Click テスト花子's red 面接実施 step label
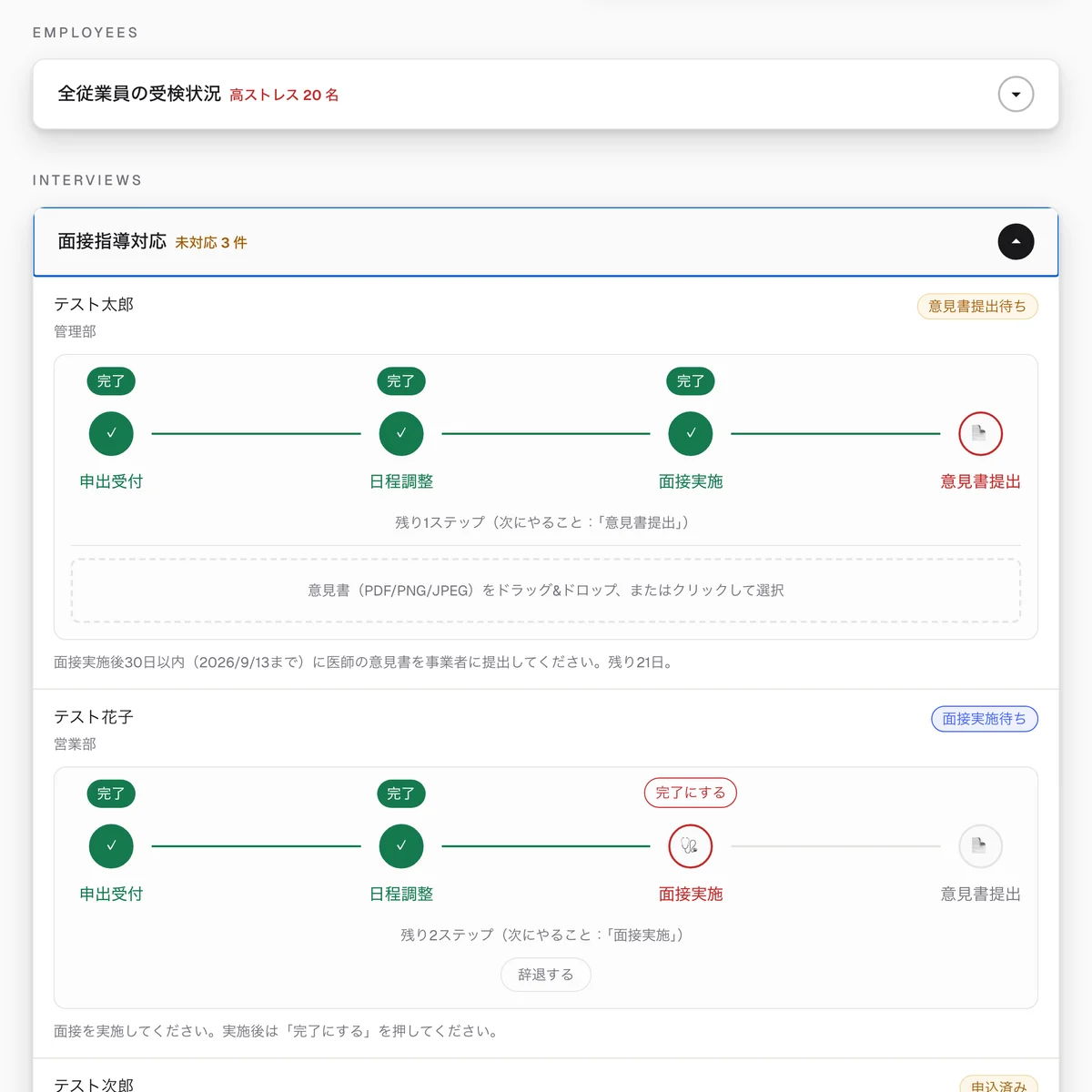 click(x=691, y=895)
